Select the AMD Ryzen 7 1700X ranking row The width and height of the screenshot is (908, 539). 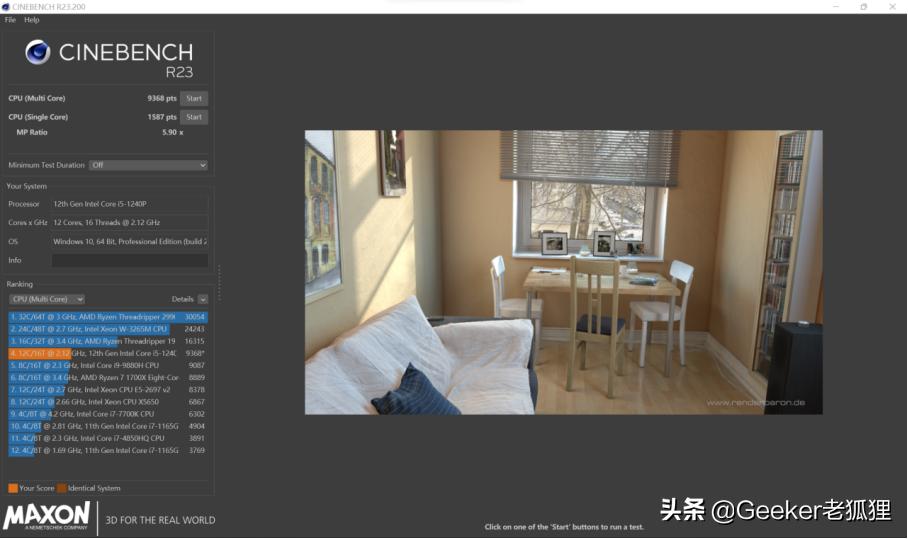108,377
